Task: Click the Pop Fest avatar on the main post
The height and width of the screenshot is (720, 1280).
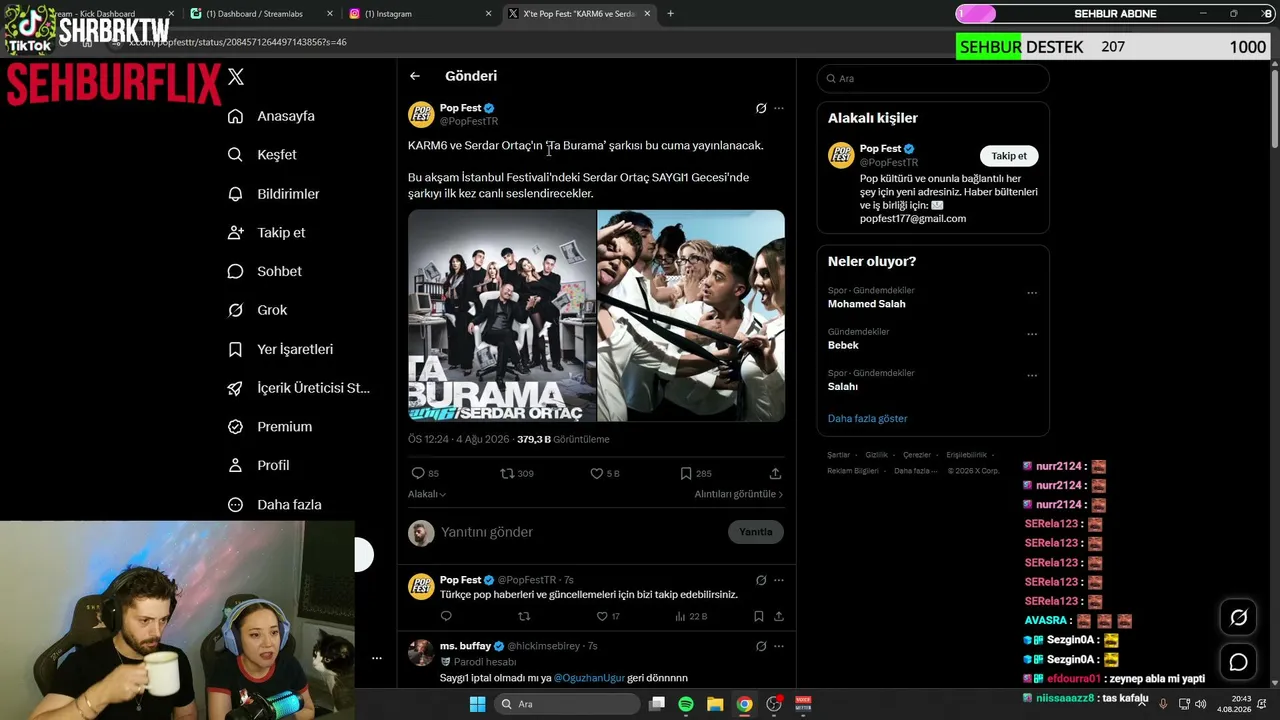Action: coord(421,115)
